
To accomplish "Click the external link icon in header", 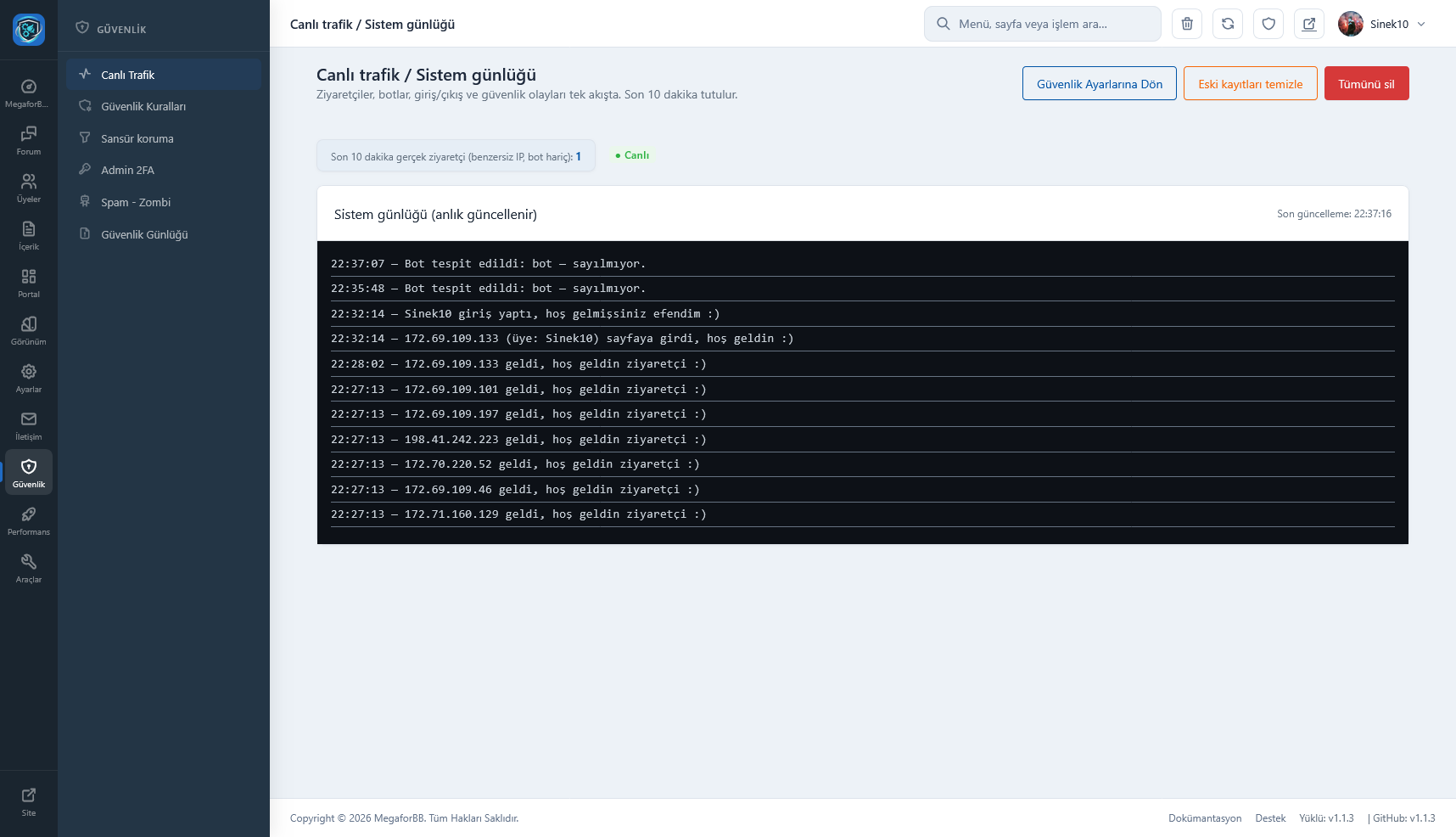I will (1309, 24).
